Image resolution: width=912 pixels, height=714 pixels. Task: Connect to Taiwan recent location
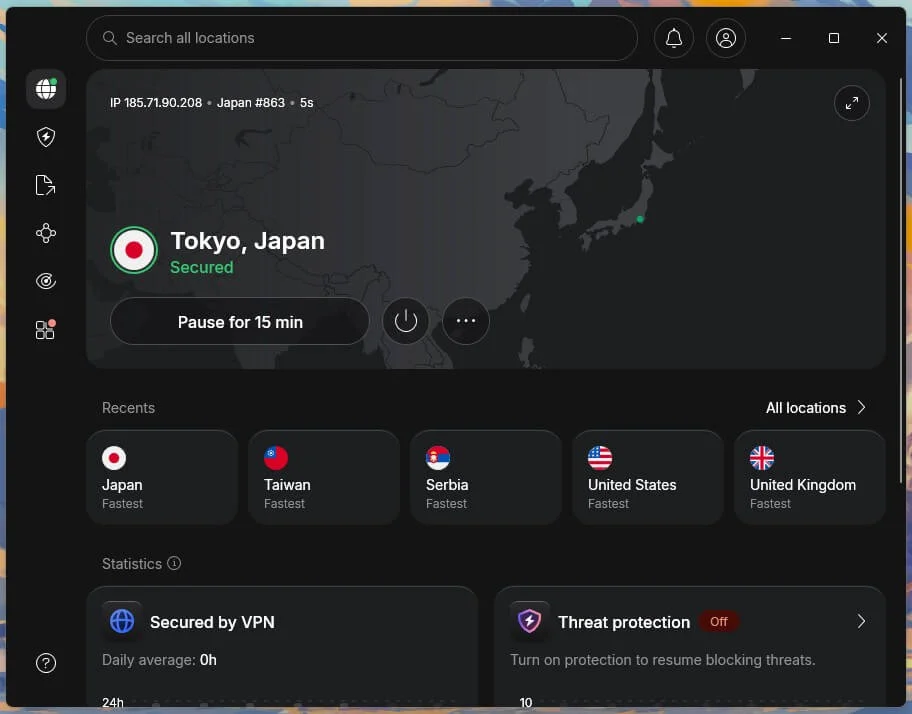324,477
